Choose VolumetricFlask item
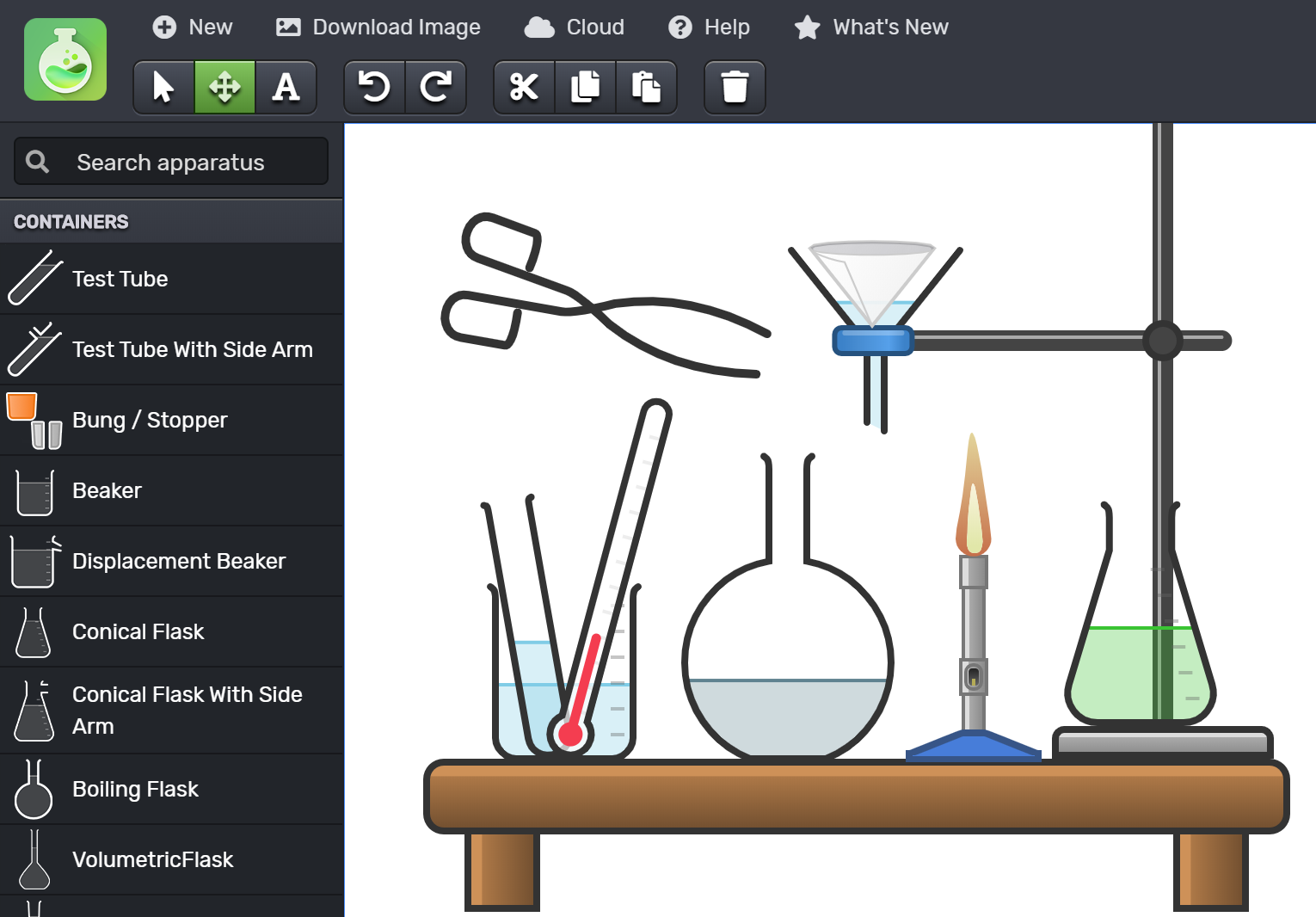Image resolution: width=1316 pixels, height=917 pixels. pyautogui.click(x=171, y=859)
